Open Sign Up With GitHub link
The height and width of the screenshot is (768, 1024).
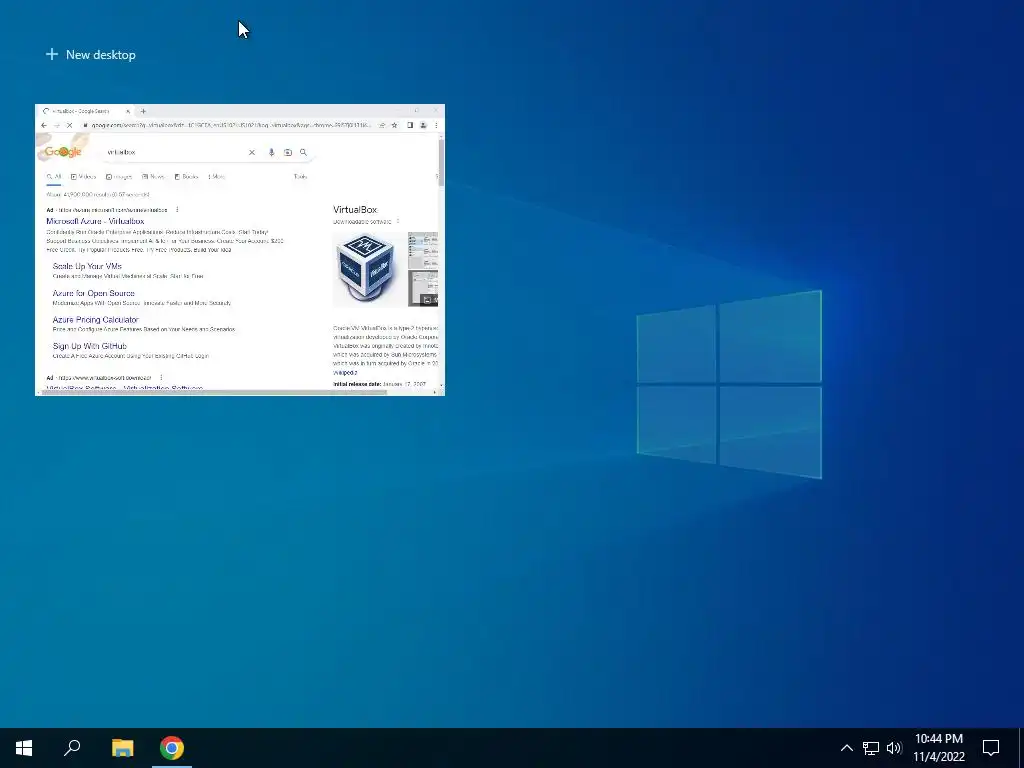pyautogui.click(x=89, y=346)
